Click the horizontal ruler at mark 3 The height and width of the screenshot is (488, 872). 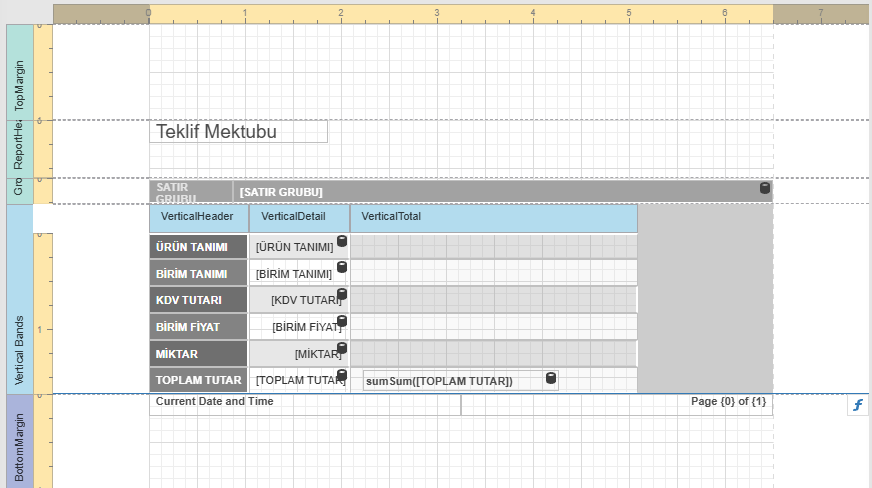coord(437,14)
